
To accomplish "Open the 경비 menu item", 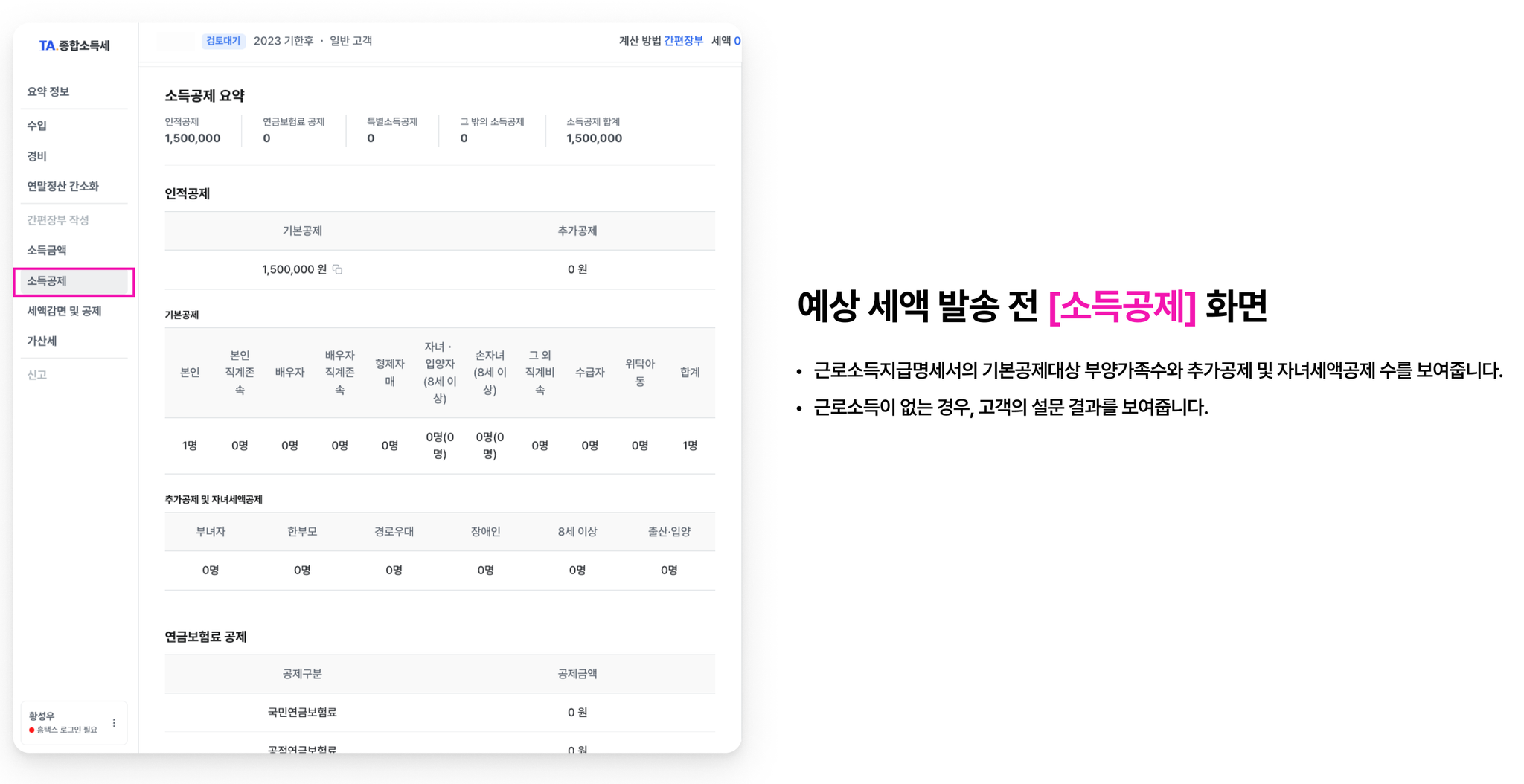I will point(37,156).
